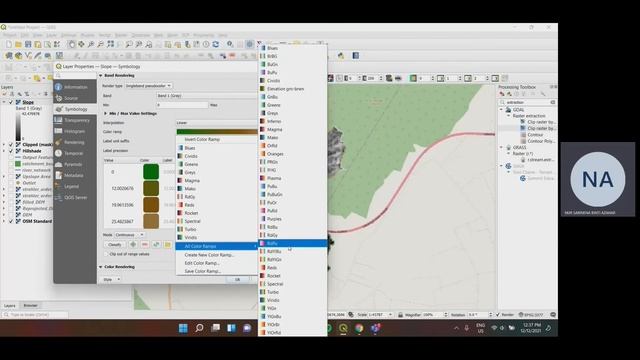Open the Information page in Layer Properties

75,87
